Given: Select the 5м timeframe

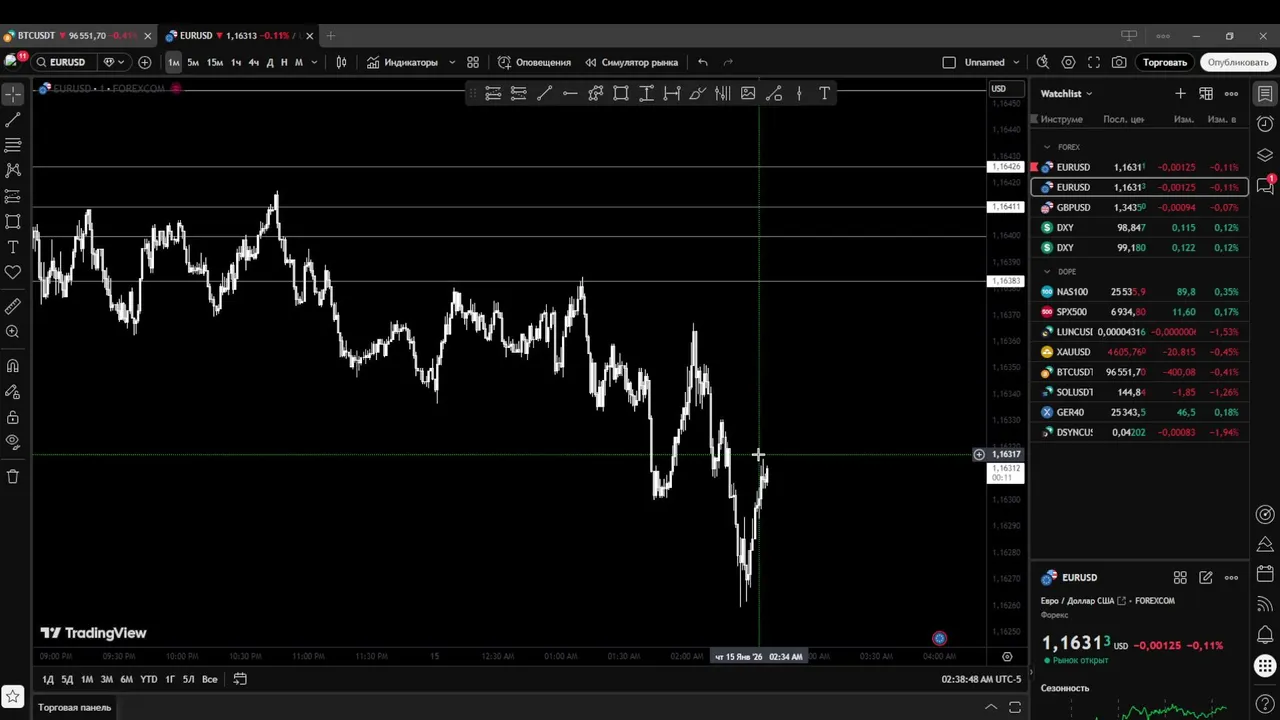Looking at the screenshot, I should tap(193, 62).
